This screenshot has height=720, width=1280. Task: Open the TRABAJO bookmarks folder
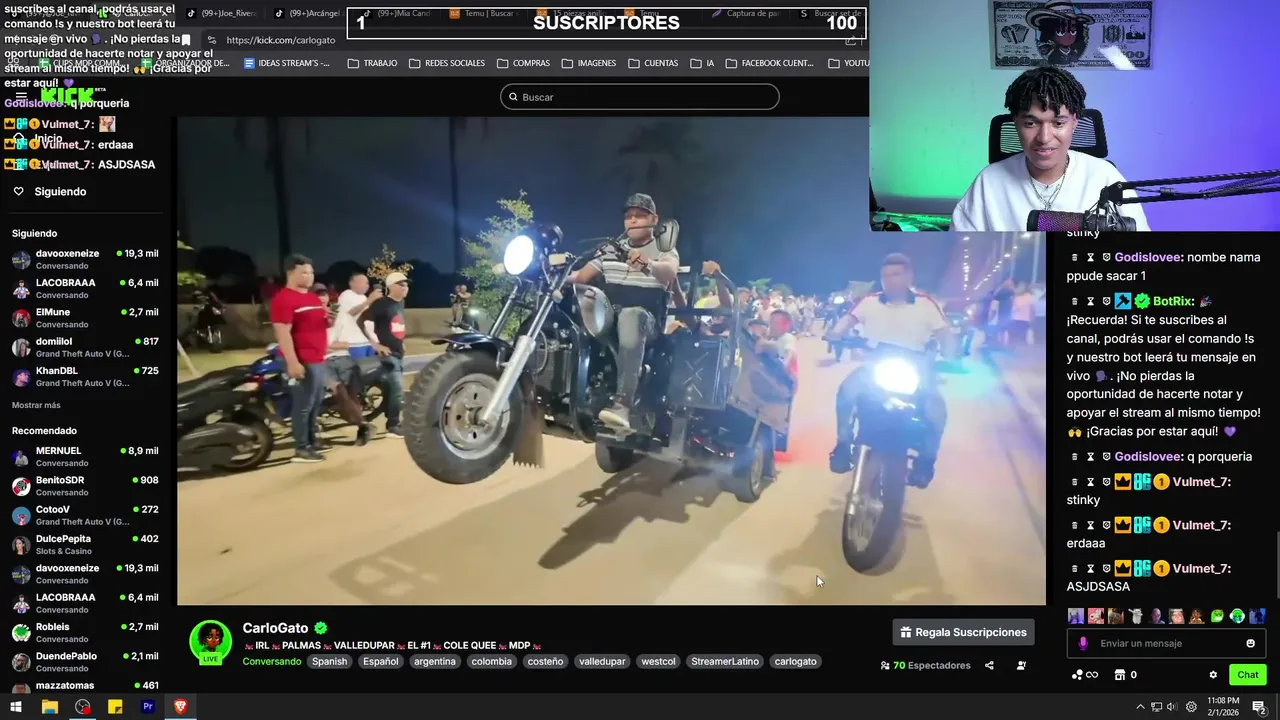pyautogui.click(x=371, y=63)
